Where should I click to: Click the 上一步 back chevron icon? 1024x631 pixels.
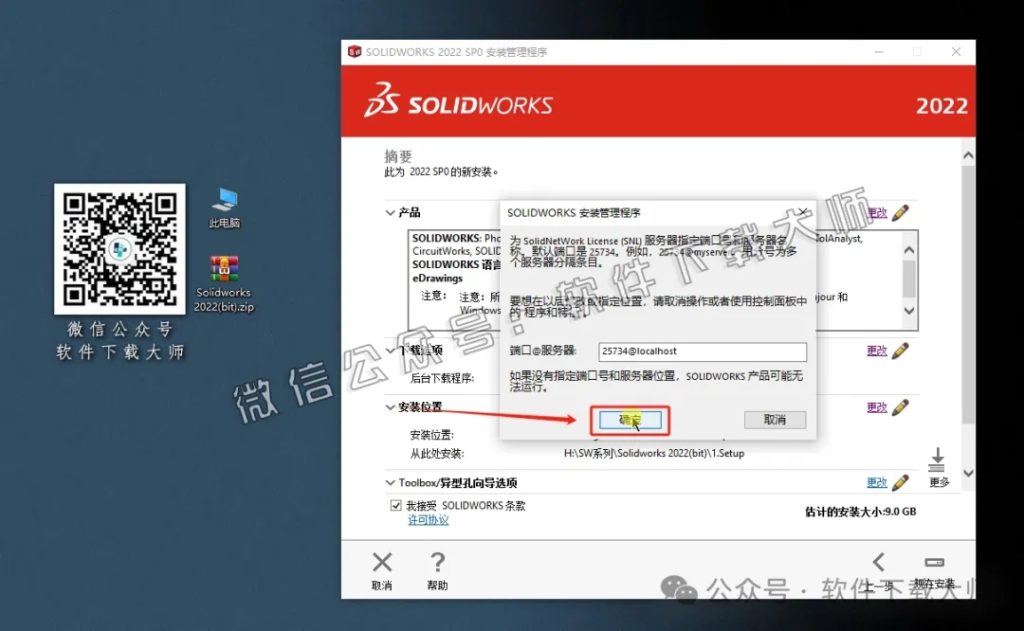click(880, 562)
